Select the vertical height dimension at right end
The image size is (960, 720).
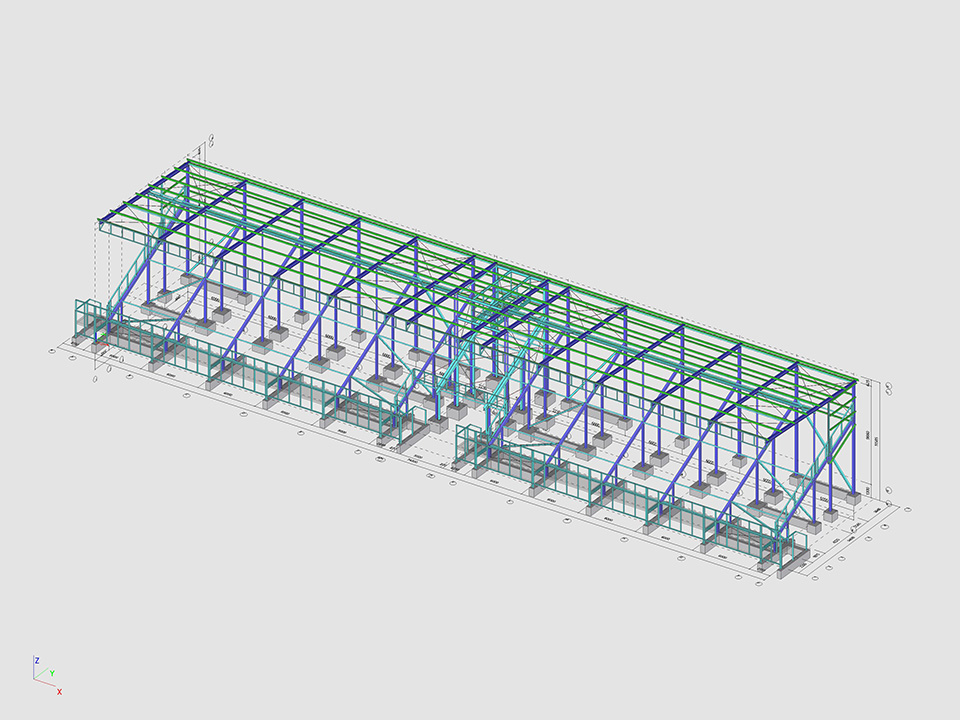(x=876, y=438)
